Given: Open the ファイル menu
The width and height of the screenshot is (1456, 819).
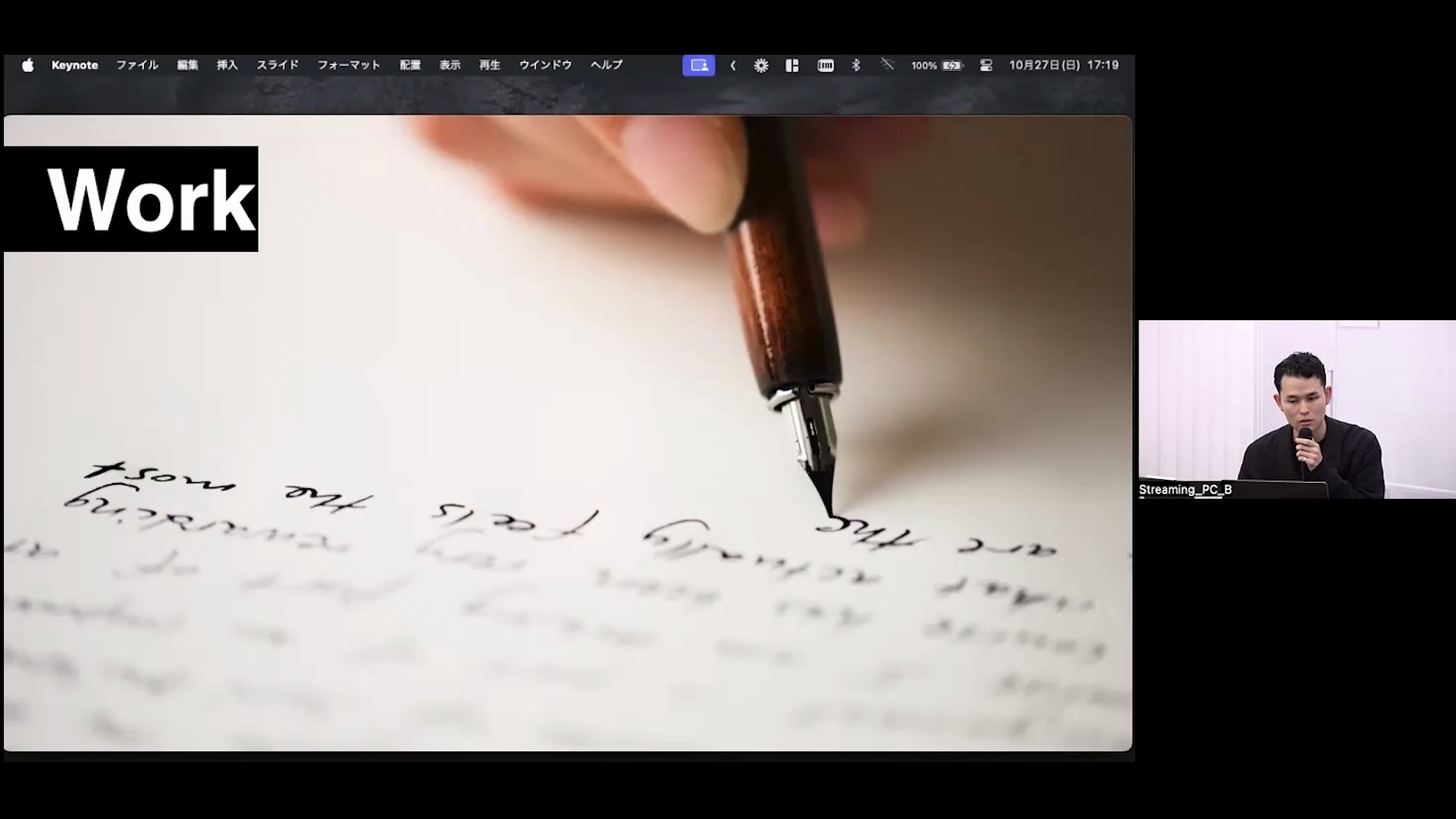Looking at the screenshot, I should pos(137,65).
